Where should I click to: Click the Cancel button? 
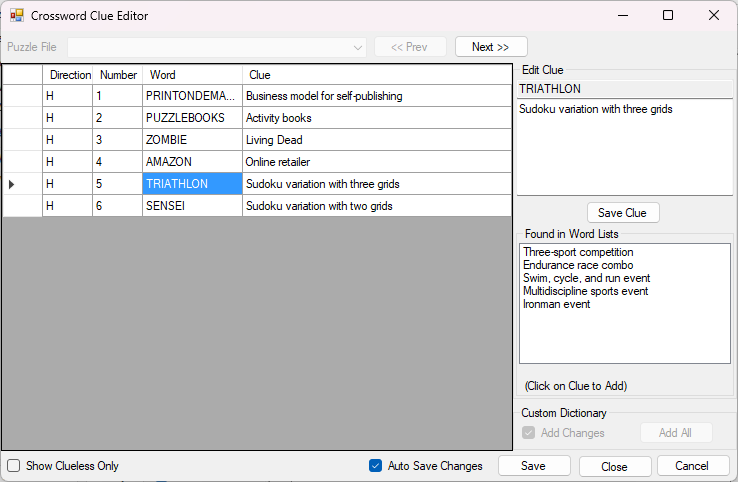pos(691,466)
